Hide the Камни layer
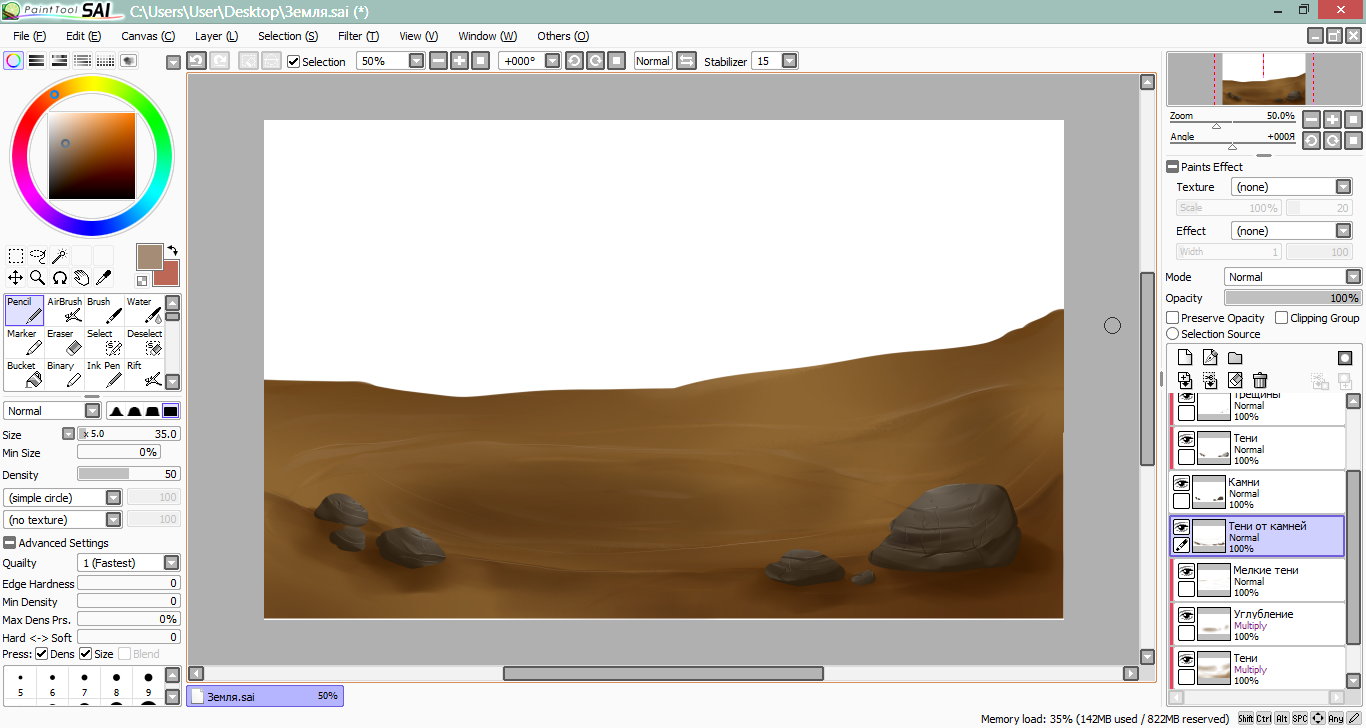 pyautogui.click(x=1181, y=483)
